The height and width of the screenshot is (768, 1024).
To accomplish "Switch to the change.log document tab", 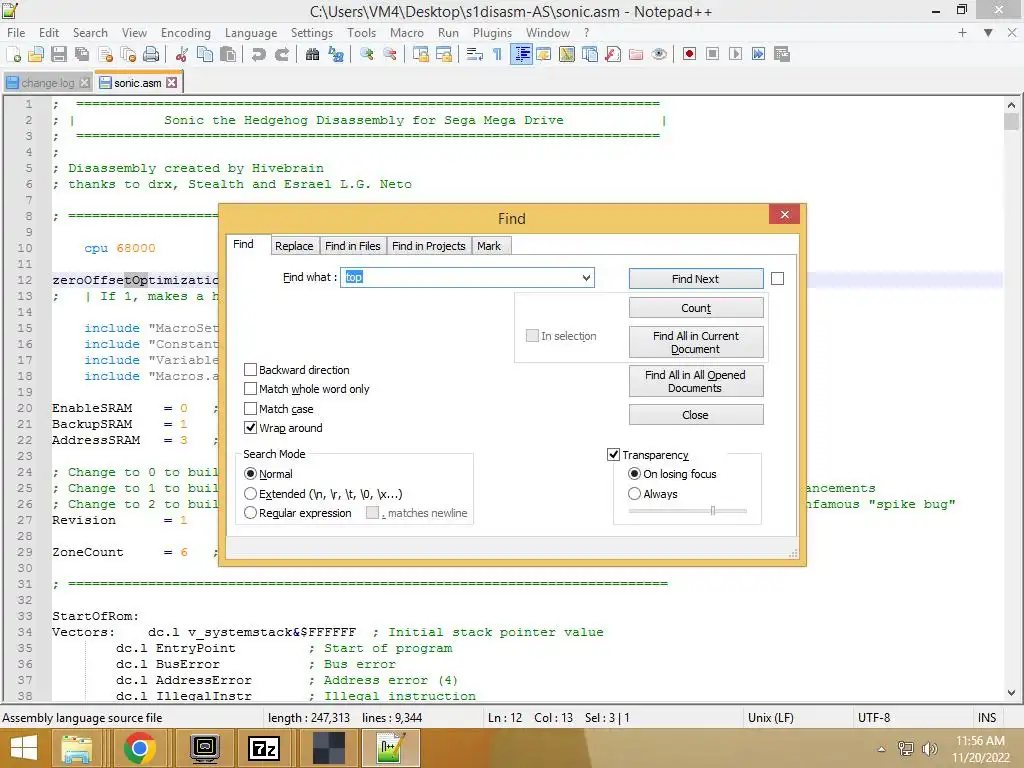I will pyautogui.click(x=48, y=83).
